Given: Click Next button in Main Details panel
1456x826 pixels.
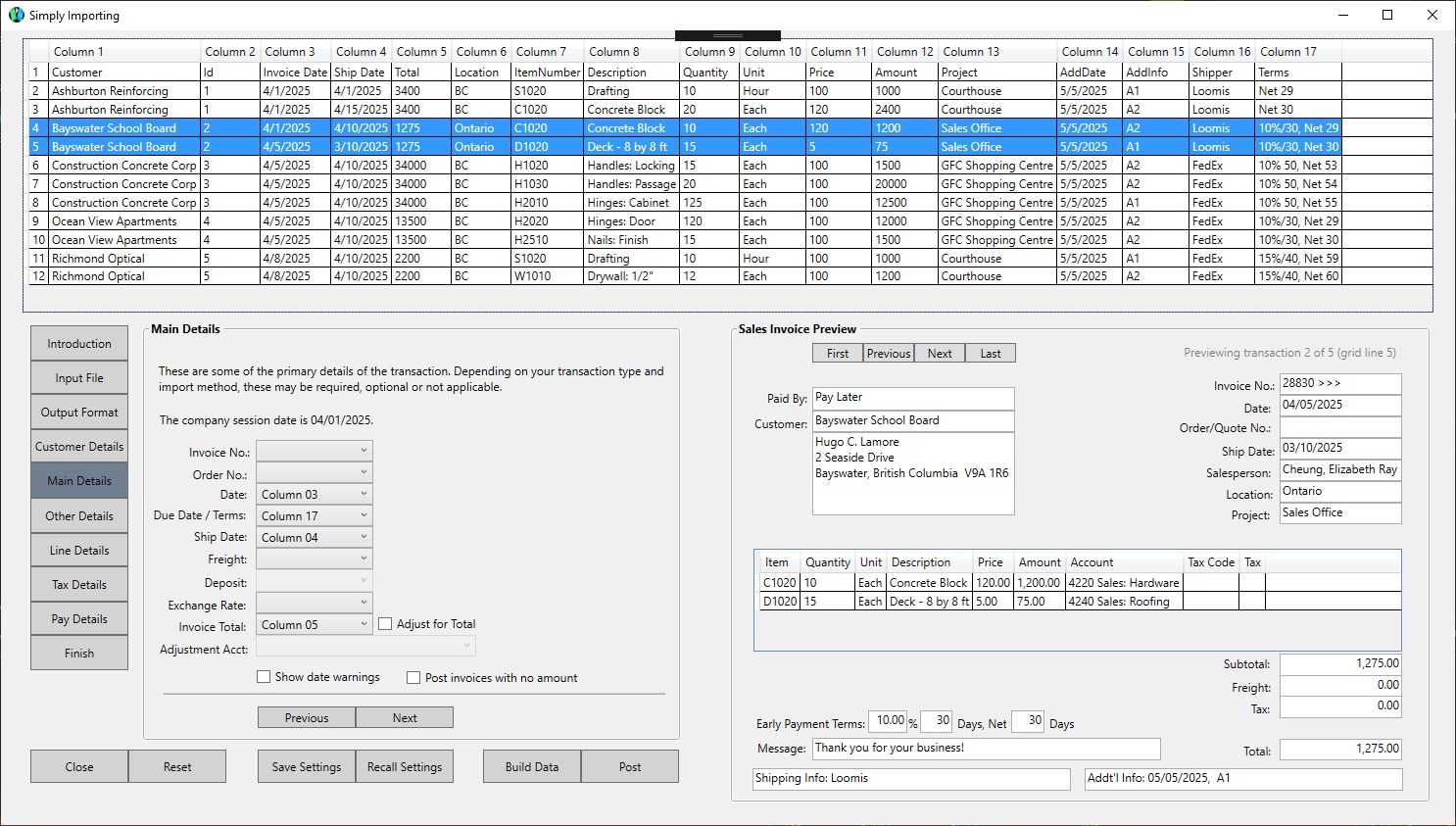Looking at the screenshot, I should tap(405, 718).
